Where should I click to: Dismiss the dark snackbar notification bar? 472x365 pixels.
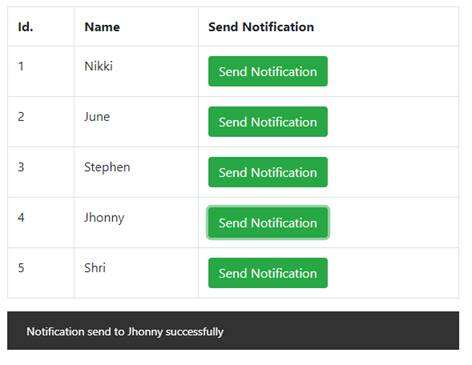(x=233, y=331)
